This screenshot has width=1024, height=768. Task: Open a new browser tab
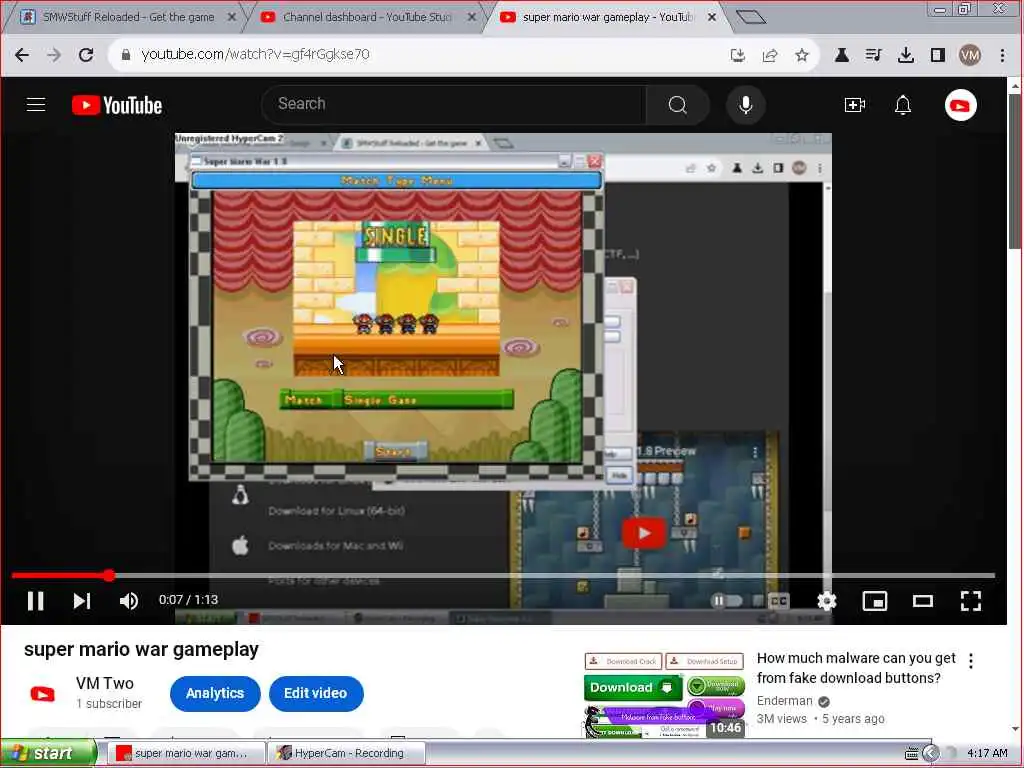pyautogui.click(x=750, y=17)
